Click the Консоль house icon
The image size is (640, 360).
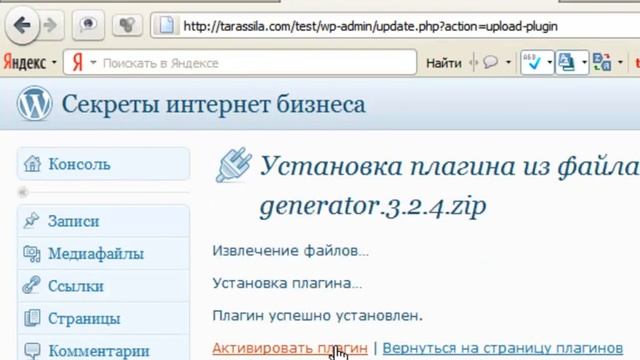pyautogui.click(x=32, y=164)
